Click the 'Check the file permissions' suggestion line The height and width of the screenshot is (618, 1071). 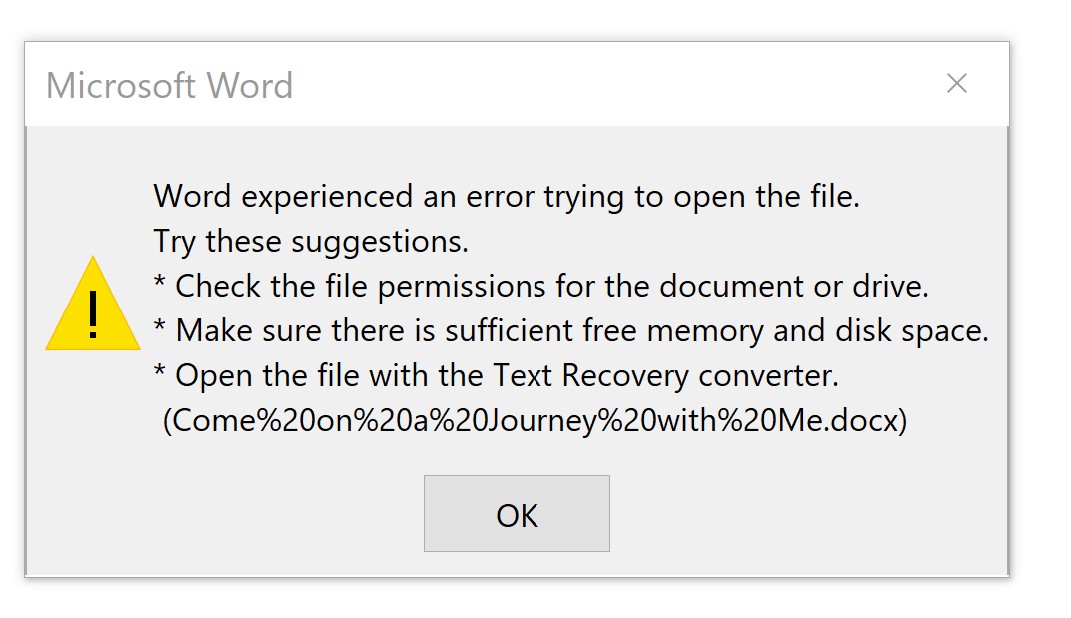tap(541, 286)
